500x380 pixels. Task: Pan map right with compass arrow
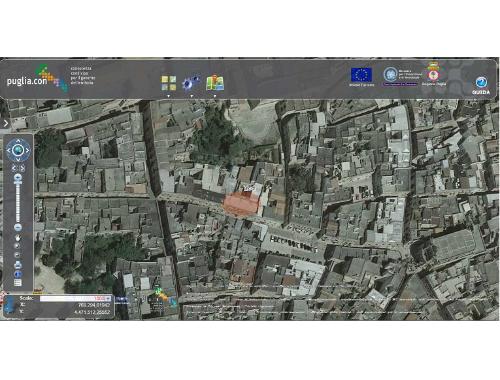point(27,150)
